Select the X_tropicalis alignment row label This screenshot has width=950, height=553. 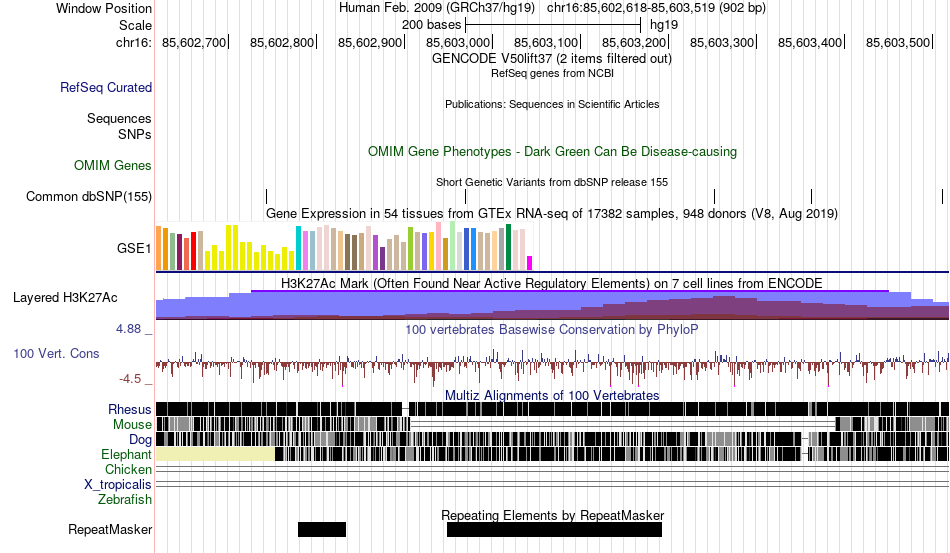[x=118, y=485]
